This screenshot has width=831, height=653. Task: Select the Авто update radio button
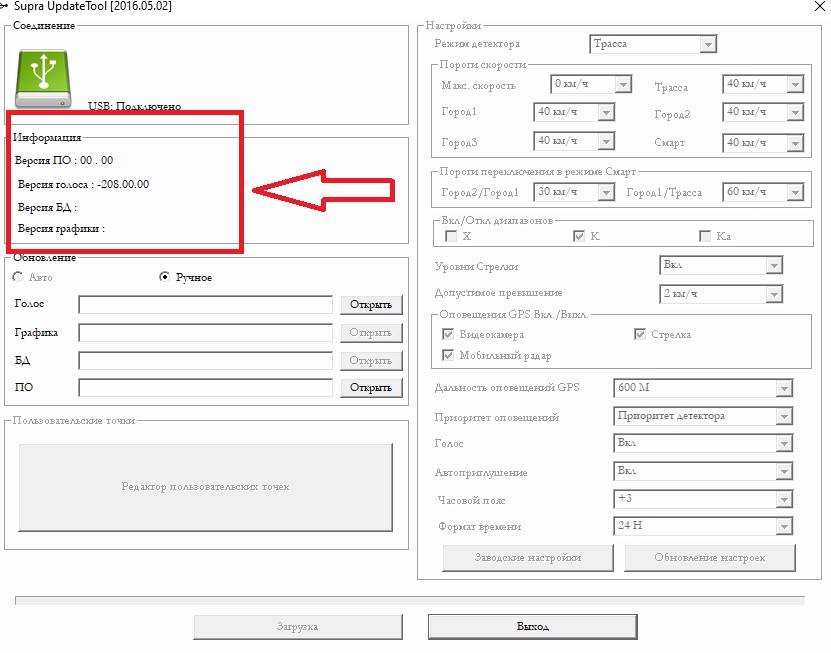[17, 277]
